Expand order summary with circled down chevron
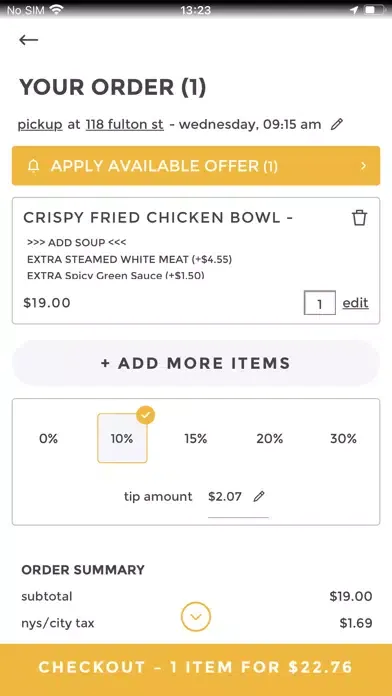392x696 pixels. [x=196, y=617]
